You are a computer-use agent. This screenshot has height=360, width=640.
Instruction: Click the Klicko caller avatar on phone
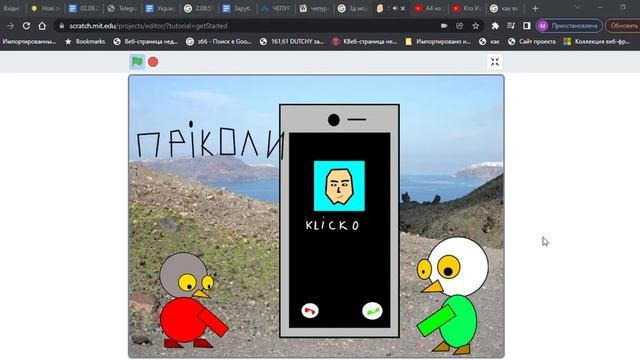339,186
